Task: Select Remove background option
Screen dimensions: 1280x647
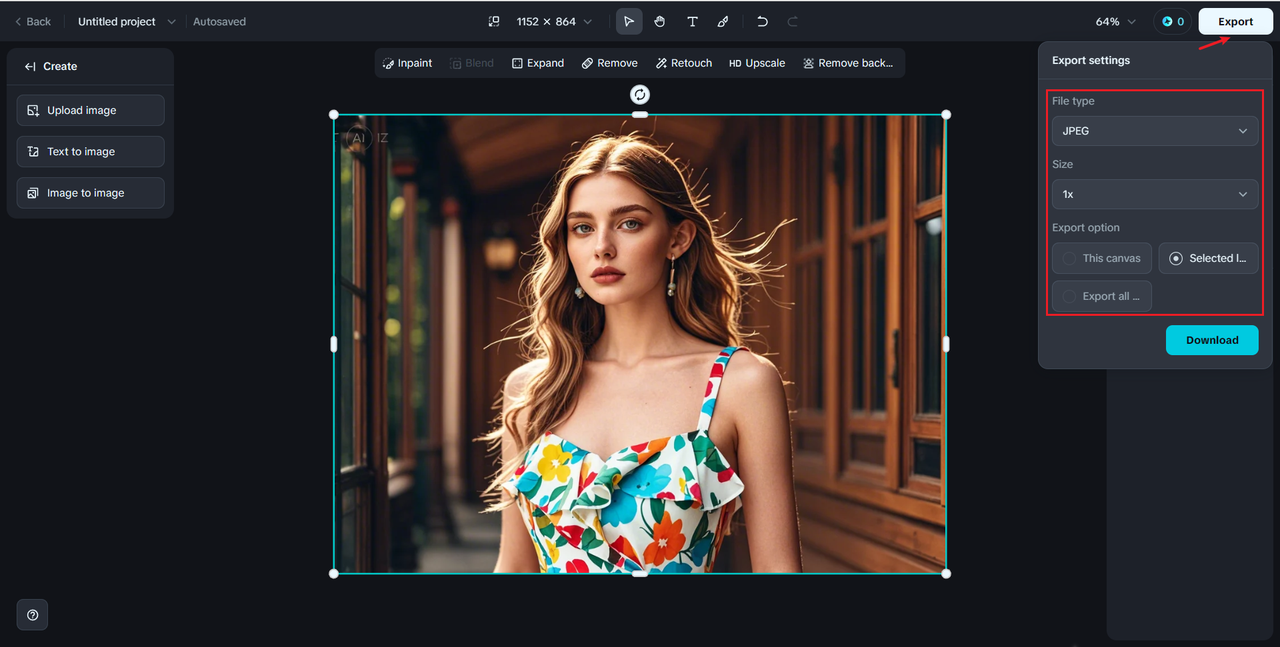Action: click(848, 63)
